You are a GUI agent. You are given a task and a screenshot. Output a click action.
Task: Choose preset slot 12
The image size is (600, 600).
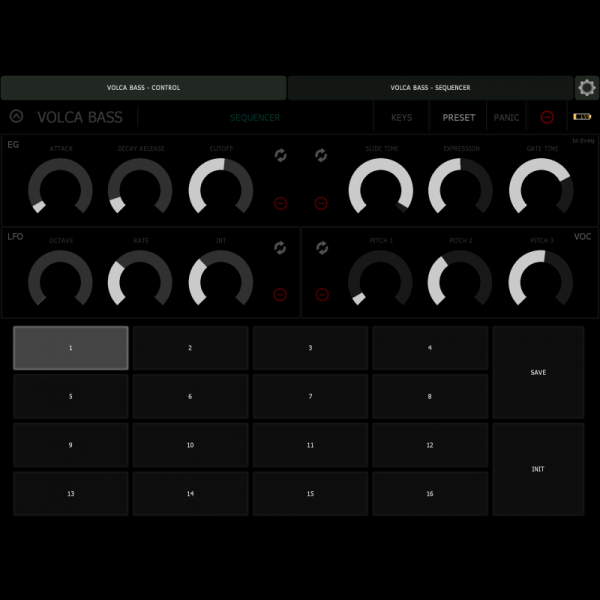[x=430, y=445]
